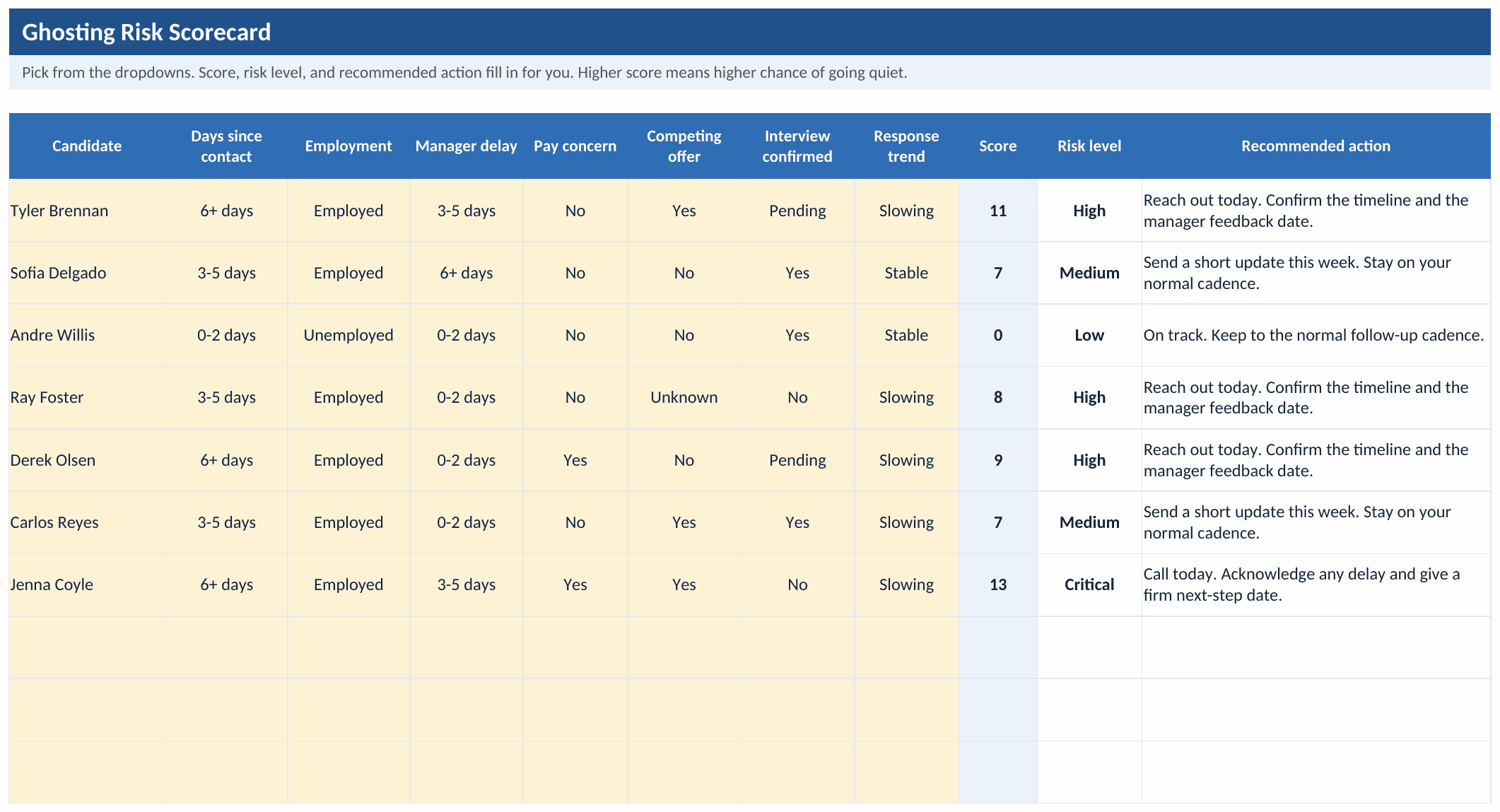Open Carlos Reyes's competing offer Yes dropdown
Image resolution: width=1500 pixels, height=812 pixels.
pyautogui.click(x=684, y=522)
